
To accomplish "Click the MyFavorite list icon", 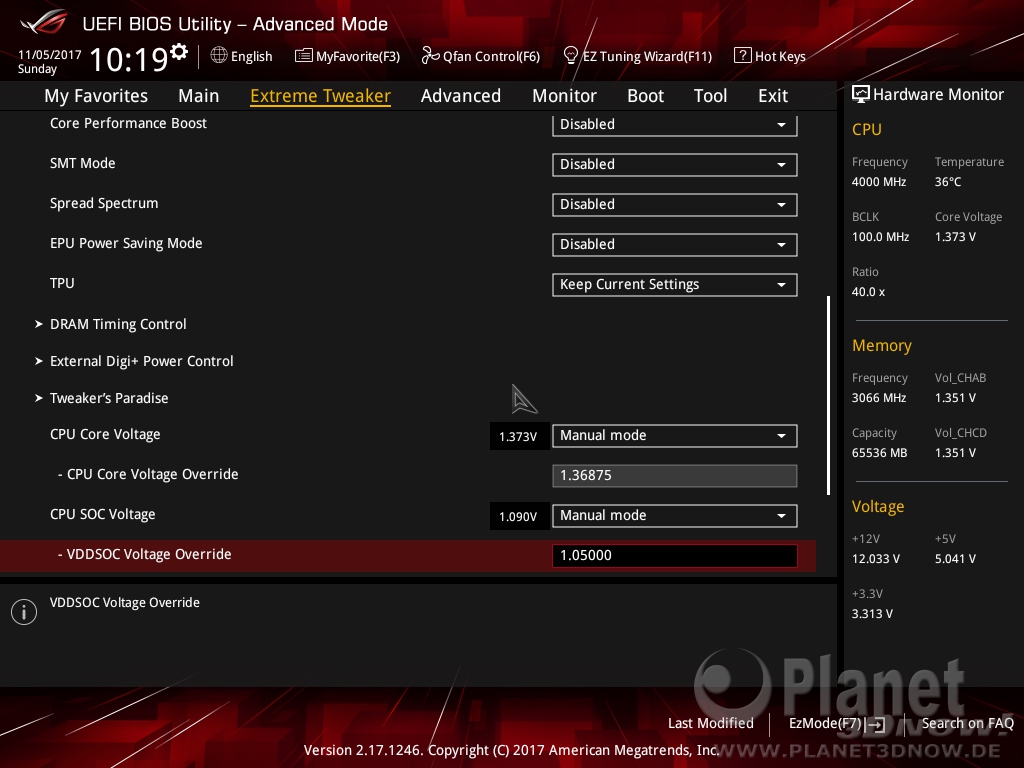I will click(x=304, y=56).
